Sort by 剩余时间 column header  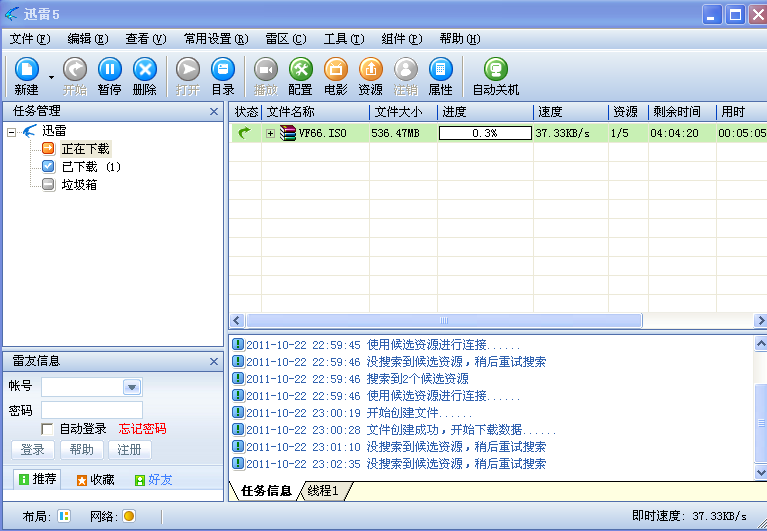682,112
